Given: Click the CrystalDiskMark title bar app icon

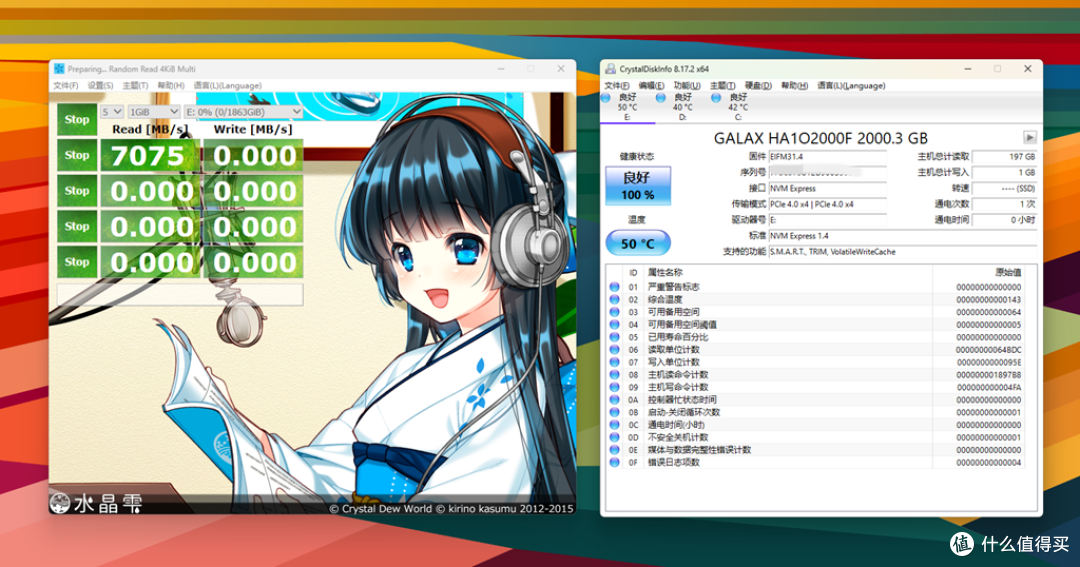Looking at the screenshot, I should click(59, 69).
